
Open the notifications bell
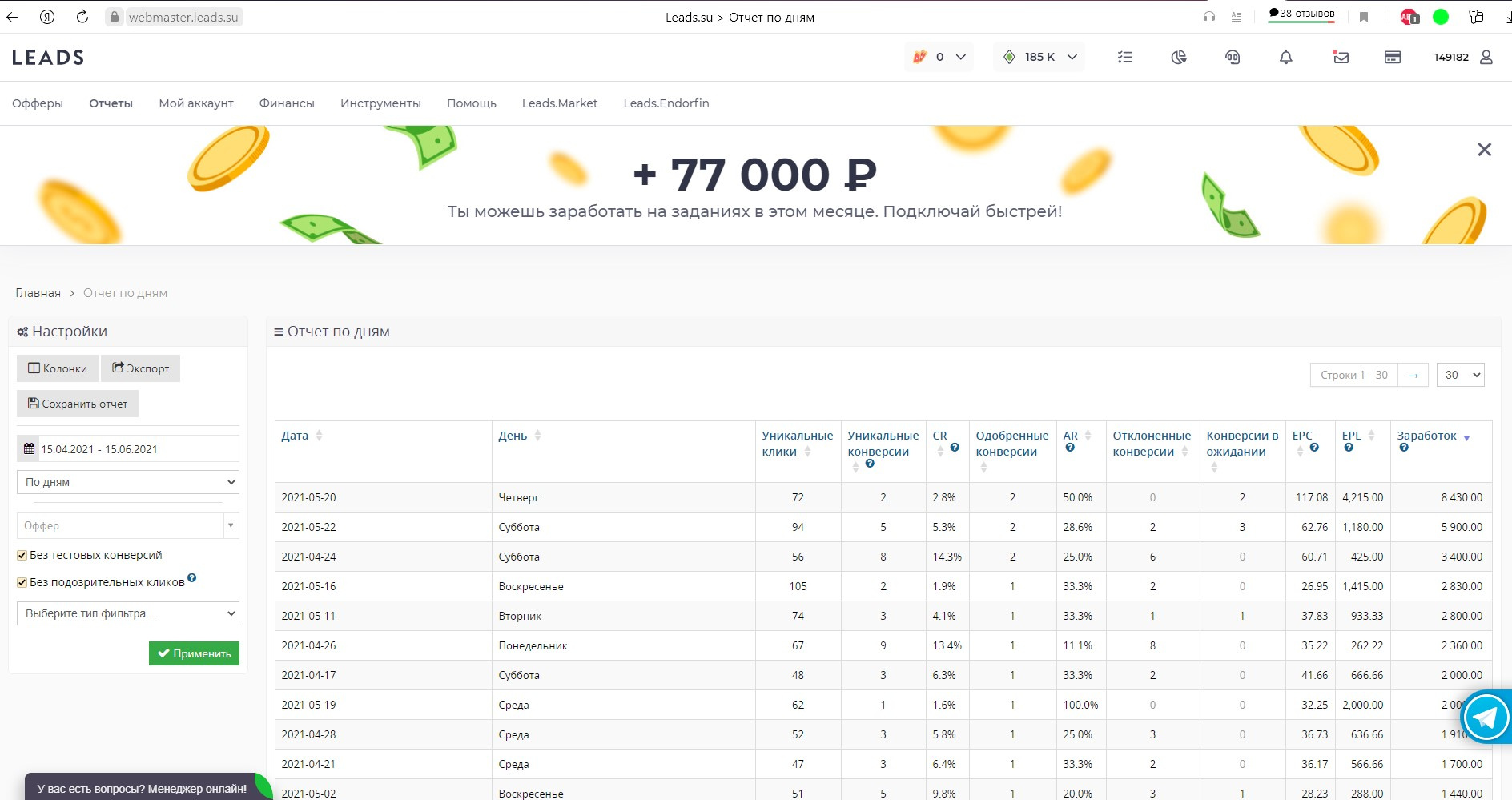tap(1286, 57)
